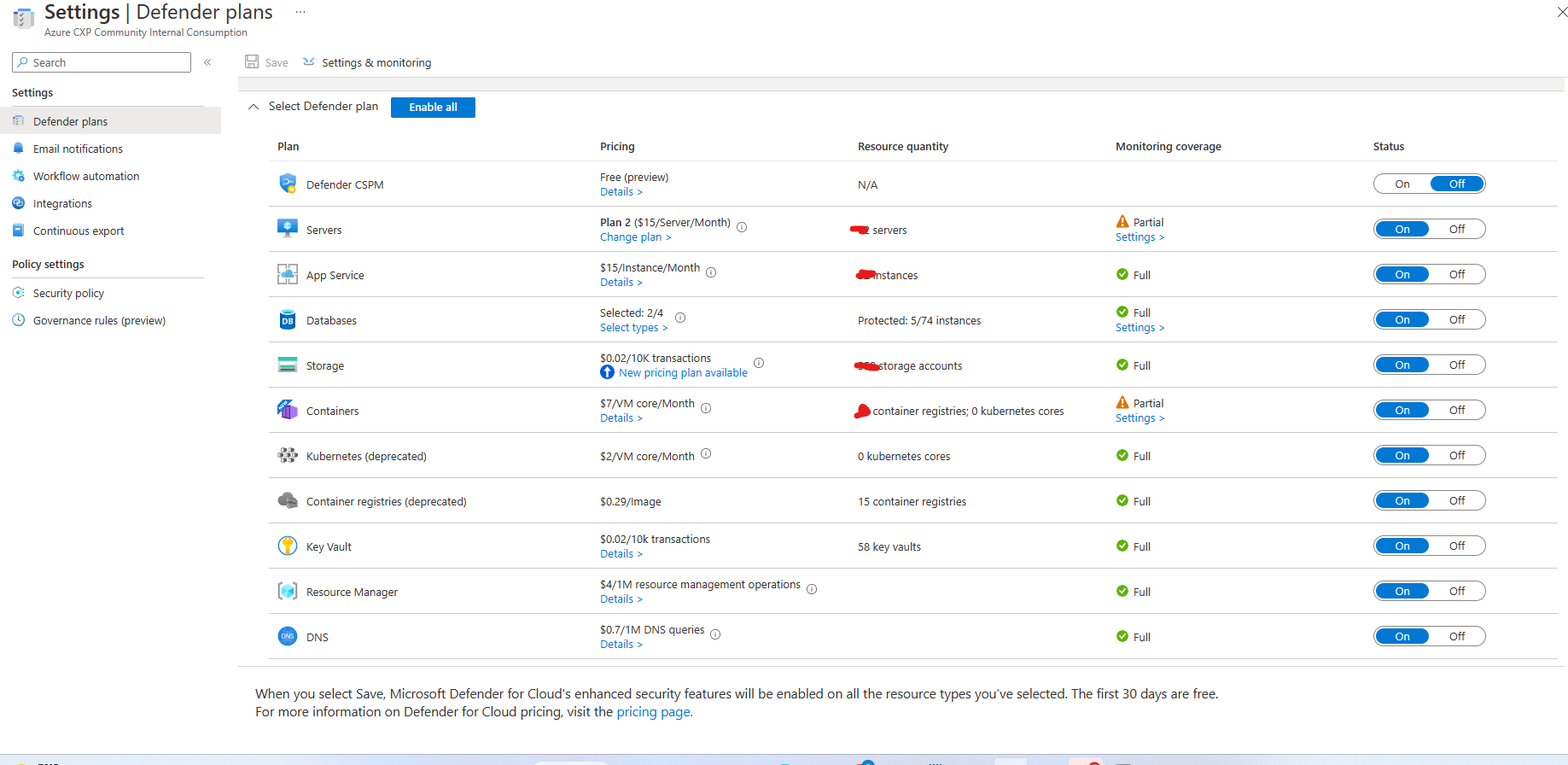Image resolution: width=1568 pixels, height=765 pixels.
Task: Open Security policy page
Action: 111,293
